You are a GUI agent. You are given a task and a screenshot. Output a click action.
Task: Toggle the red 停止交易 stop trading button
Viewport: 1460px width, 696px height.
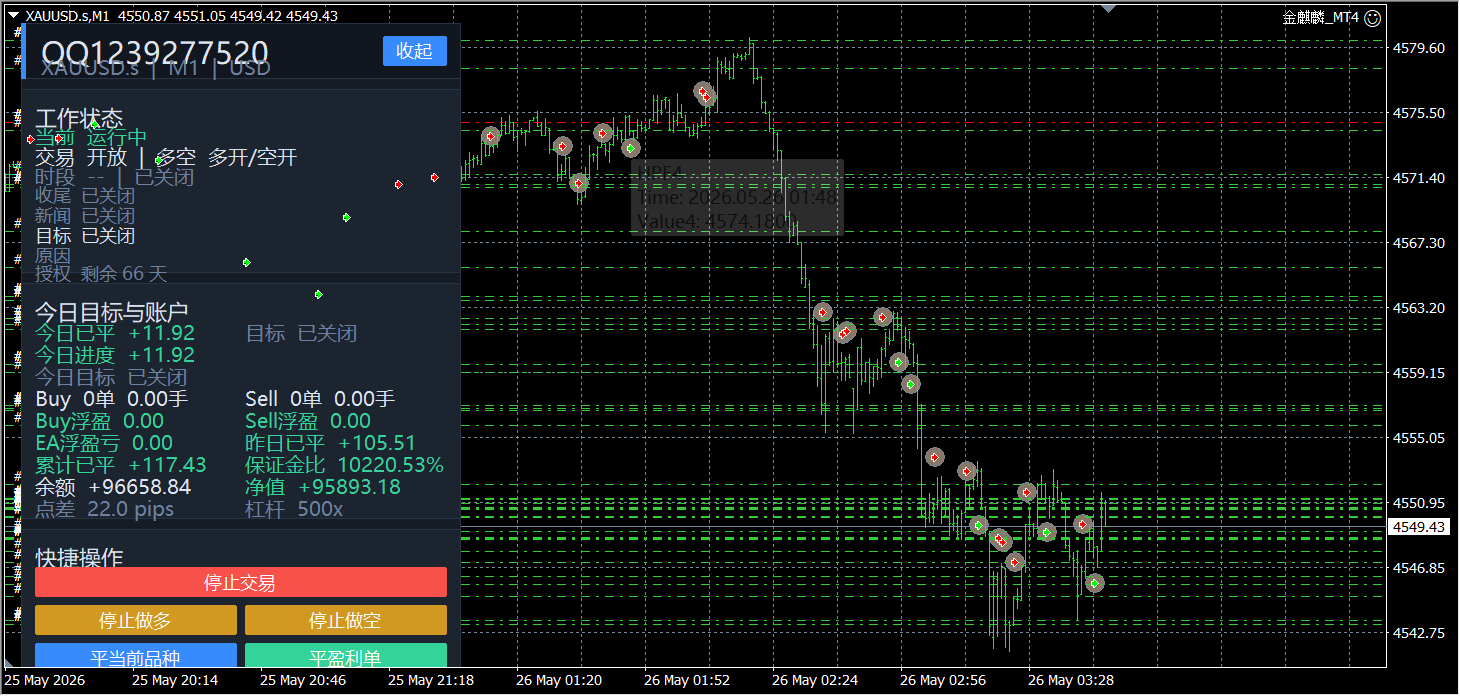point(241,583)
